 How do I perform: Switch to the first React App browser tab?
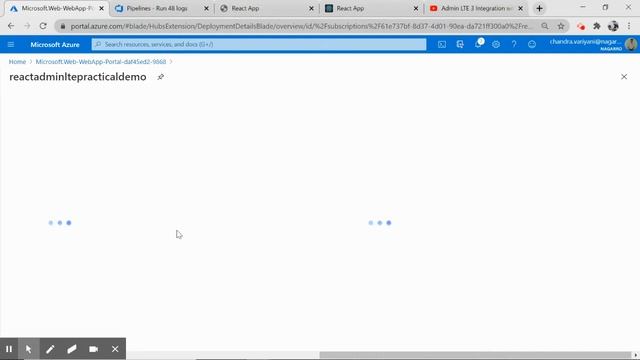point(245,8)
